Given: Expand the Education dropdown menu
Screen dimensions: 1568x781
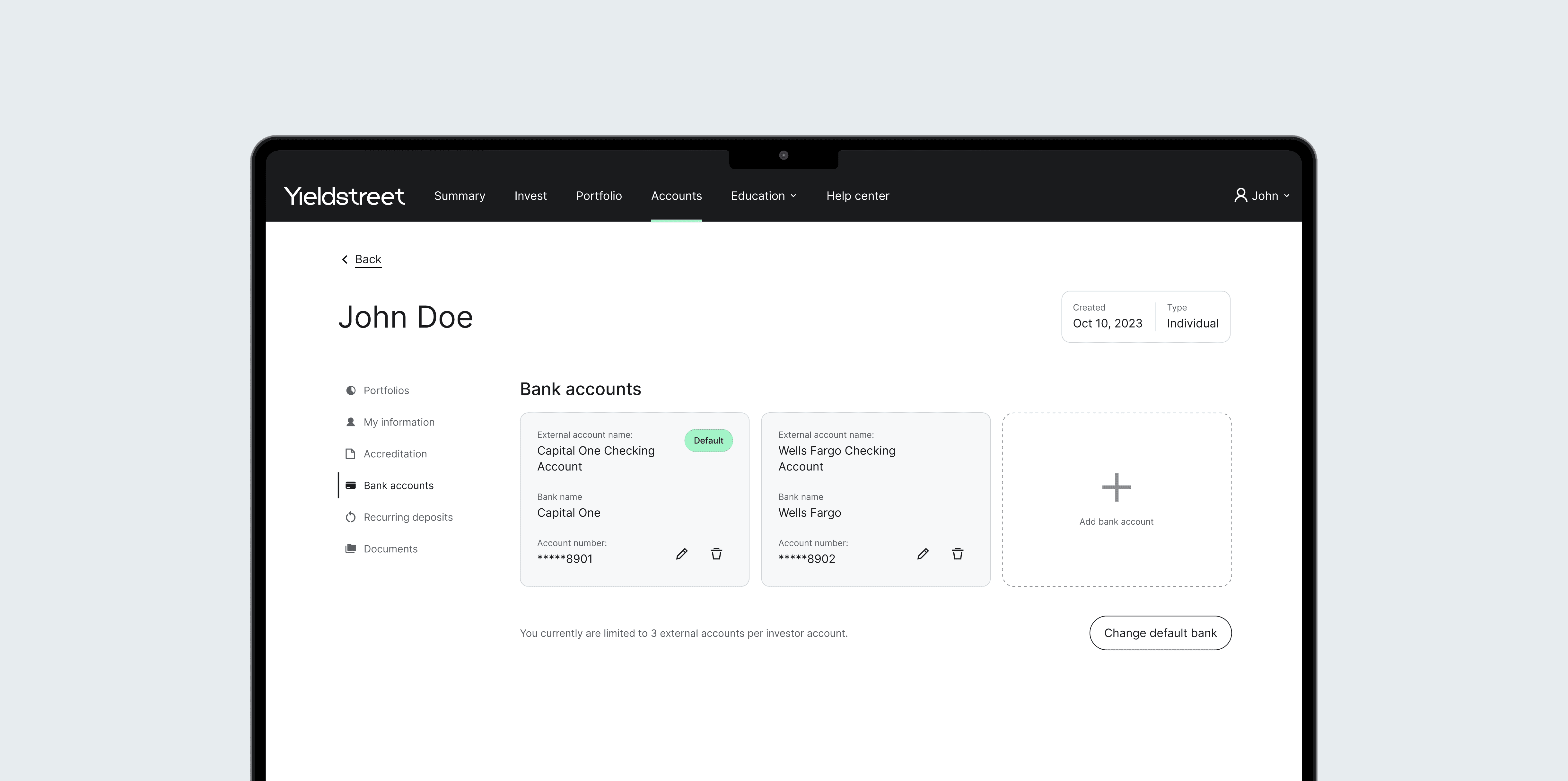Looking at the screenshot, I should [763, 196].
